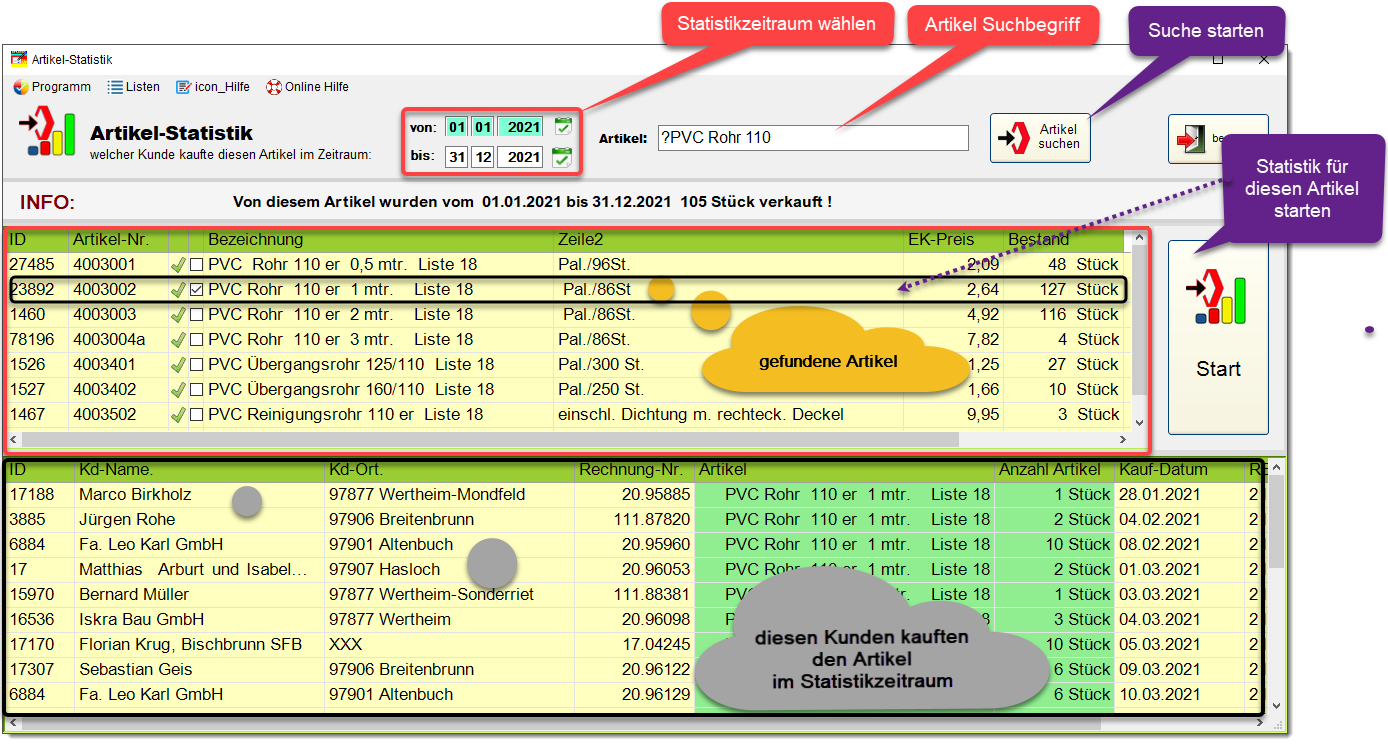Open the Listen menu
This screenshot has width=1388, height=744.
[x=134, y=87]
